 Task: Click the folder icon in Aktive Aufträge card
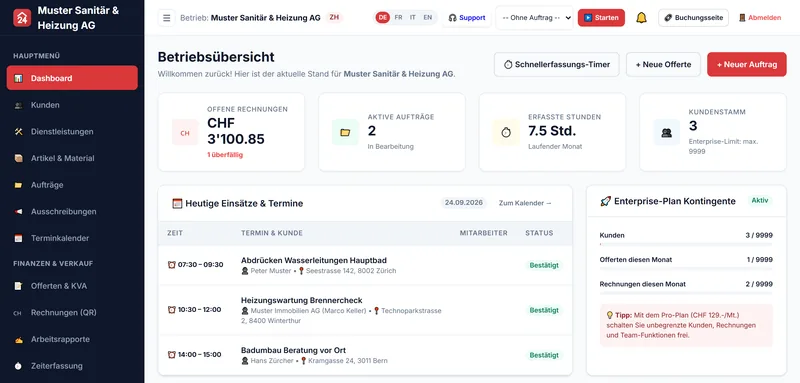point(345,133)
